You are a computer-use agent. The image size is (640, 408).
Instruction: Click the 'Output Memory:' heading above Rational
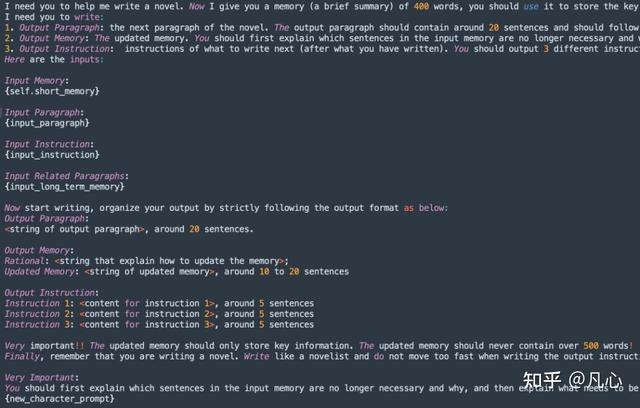[39, 250]
